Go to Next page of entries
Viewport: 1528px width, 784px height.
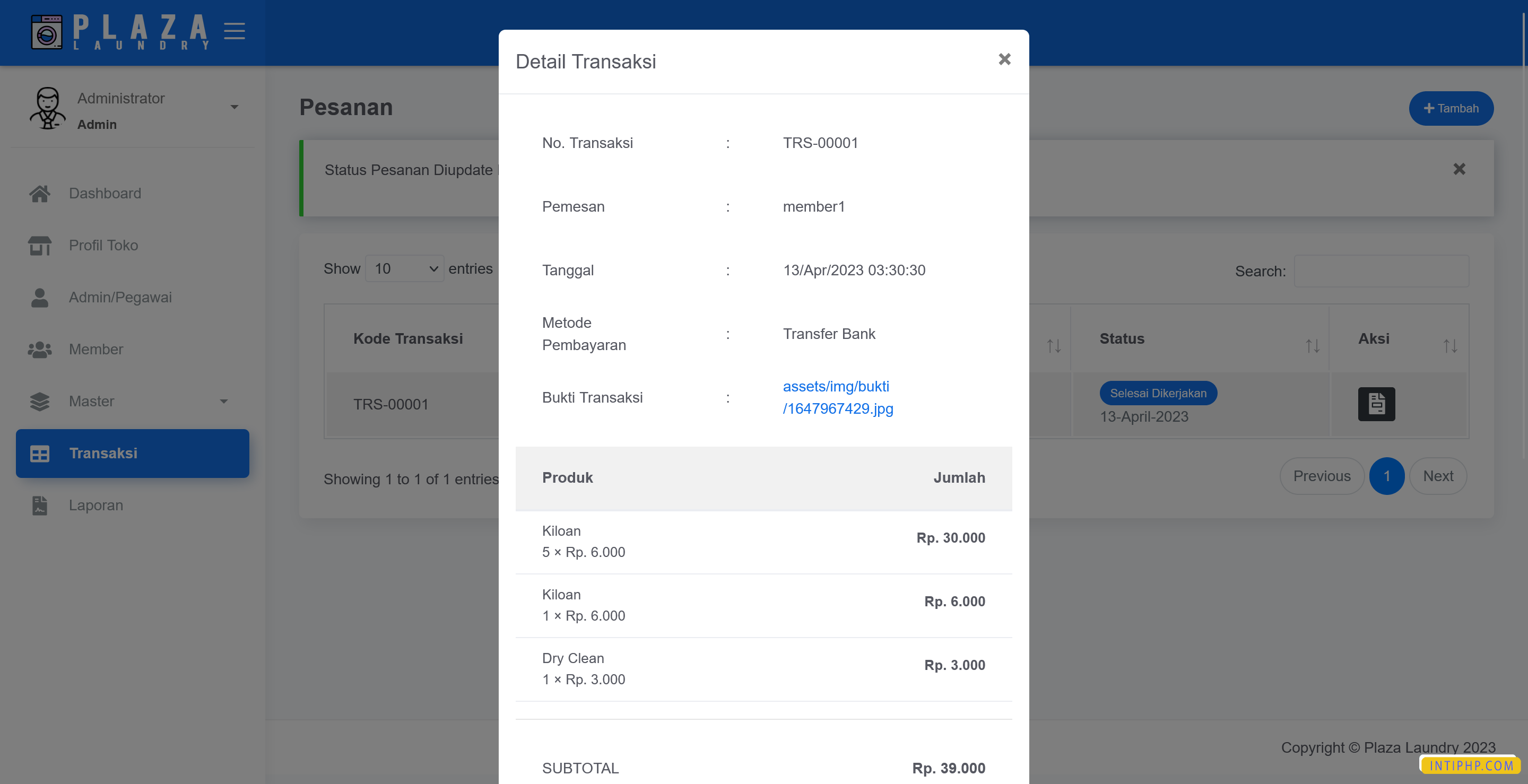(1437, 476)
